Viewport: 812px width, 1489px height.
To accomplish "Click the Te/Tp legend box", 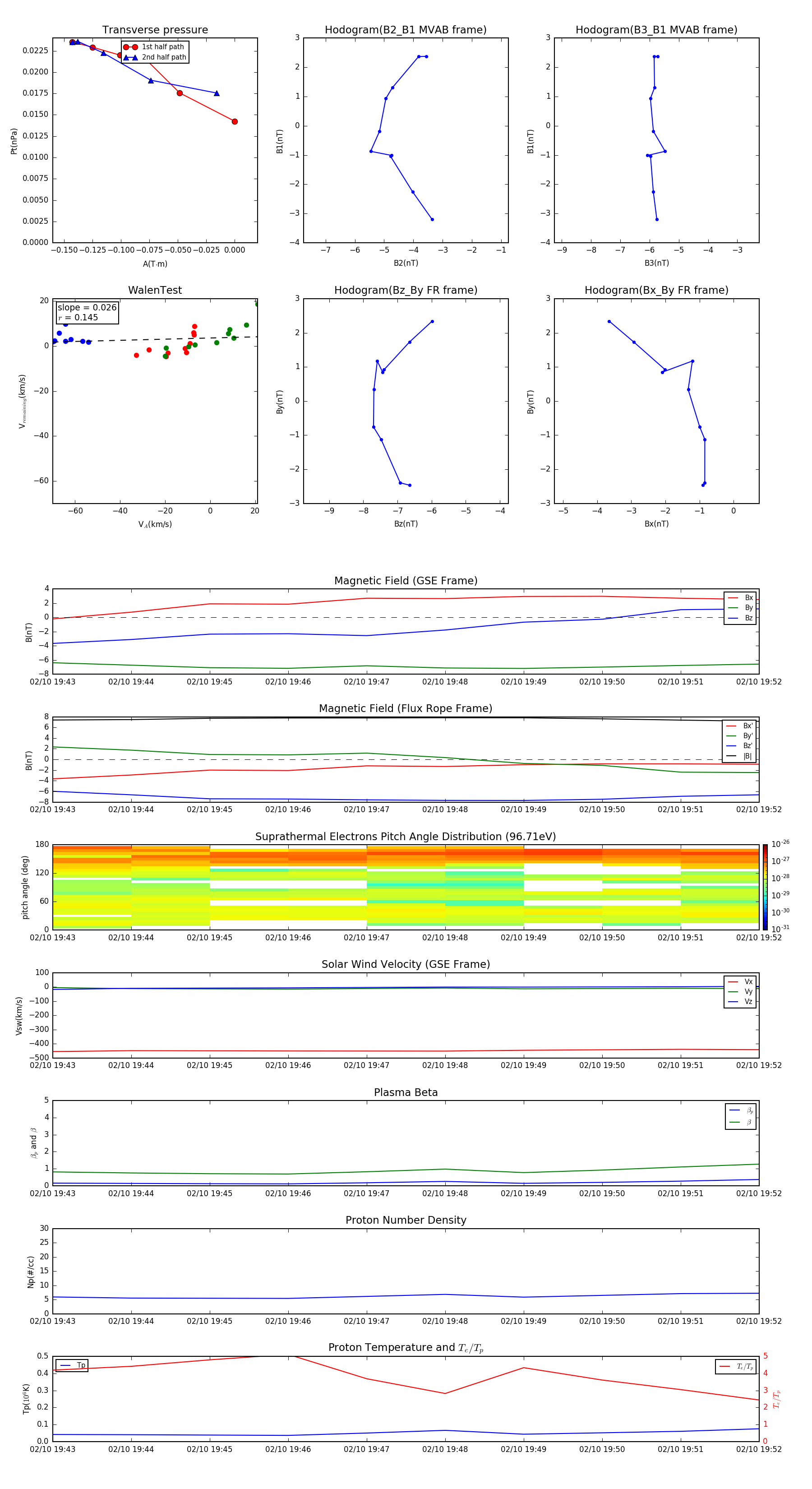I will click(x=736, y=1366).
